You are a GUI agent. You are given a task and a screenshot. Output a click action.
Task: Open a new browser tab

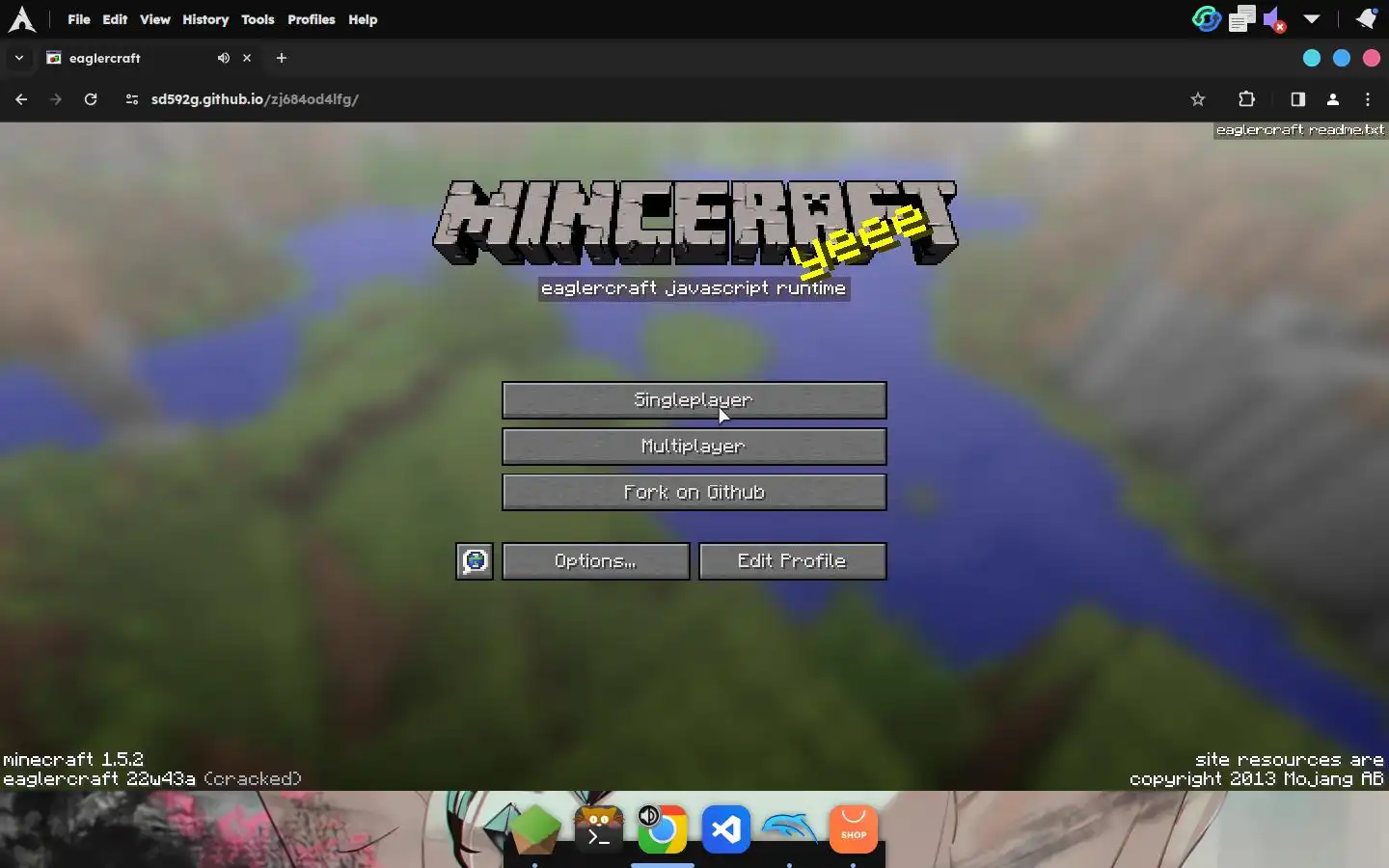click(x=282, y=58)
